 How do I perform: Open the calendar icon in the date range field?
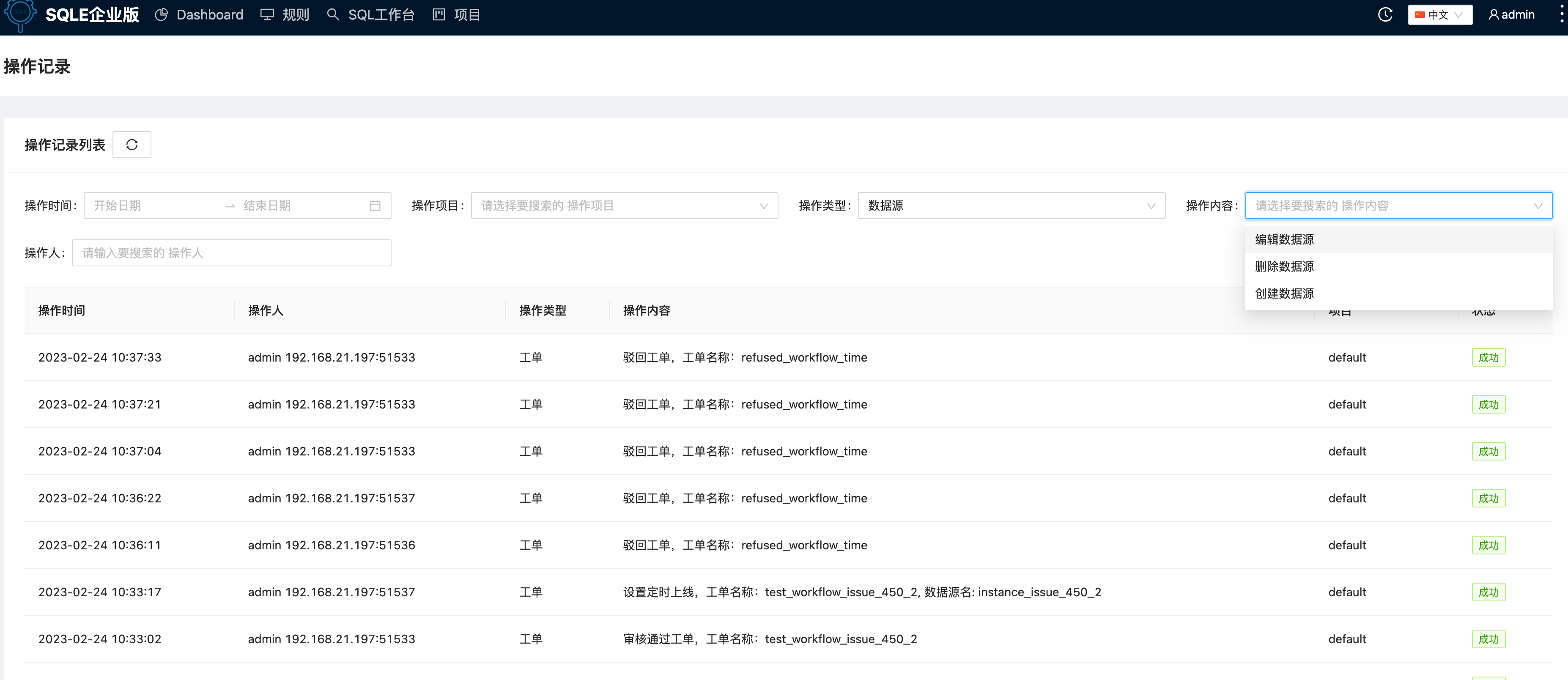(375, 205)
